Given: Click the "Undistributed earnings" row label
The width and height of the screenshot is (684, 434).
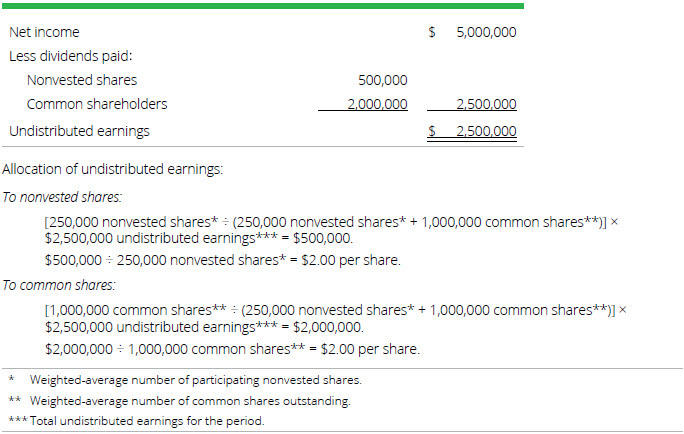Looking at the screenshot, I should click(79, 130).
